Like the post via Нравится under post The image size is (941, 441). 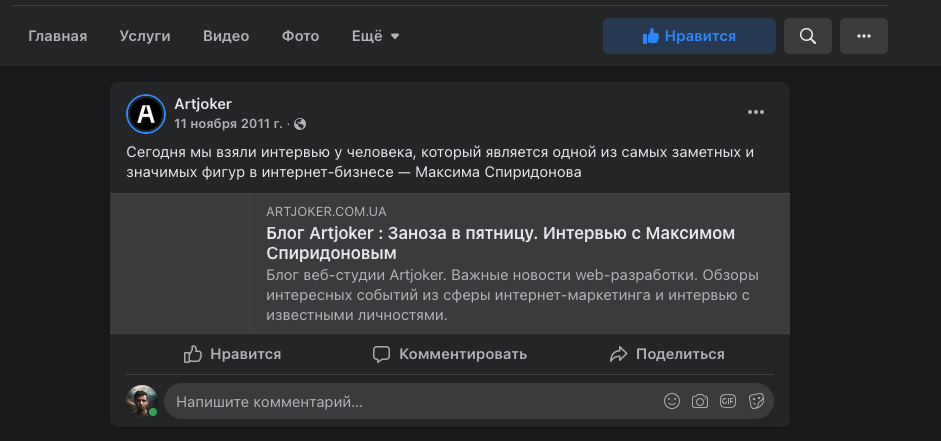coord(232,354)
